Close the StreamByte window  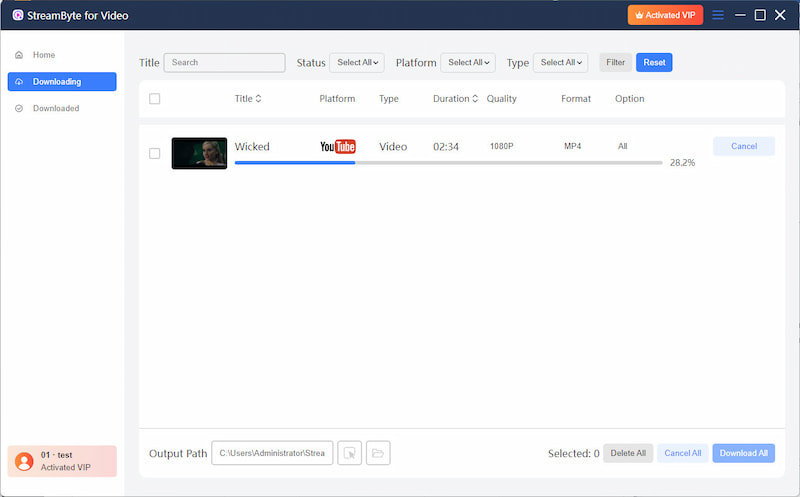780,15
